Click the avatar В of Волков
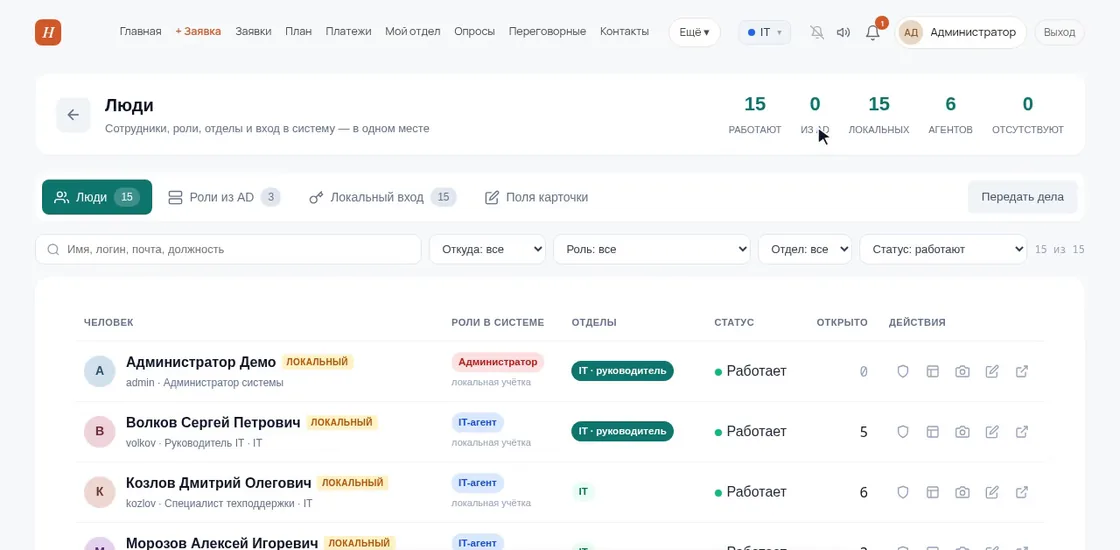 point(99,432)
